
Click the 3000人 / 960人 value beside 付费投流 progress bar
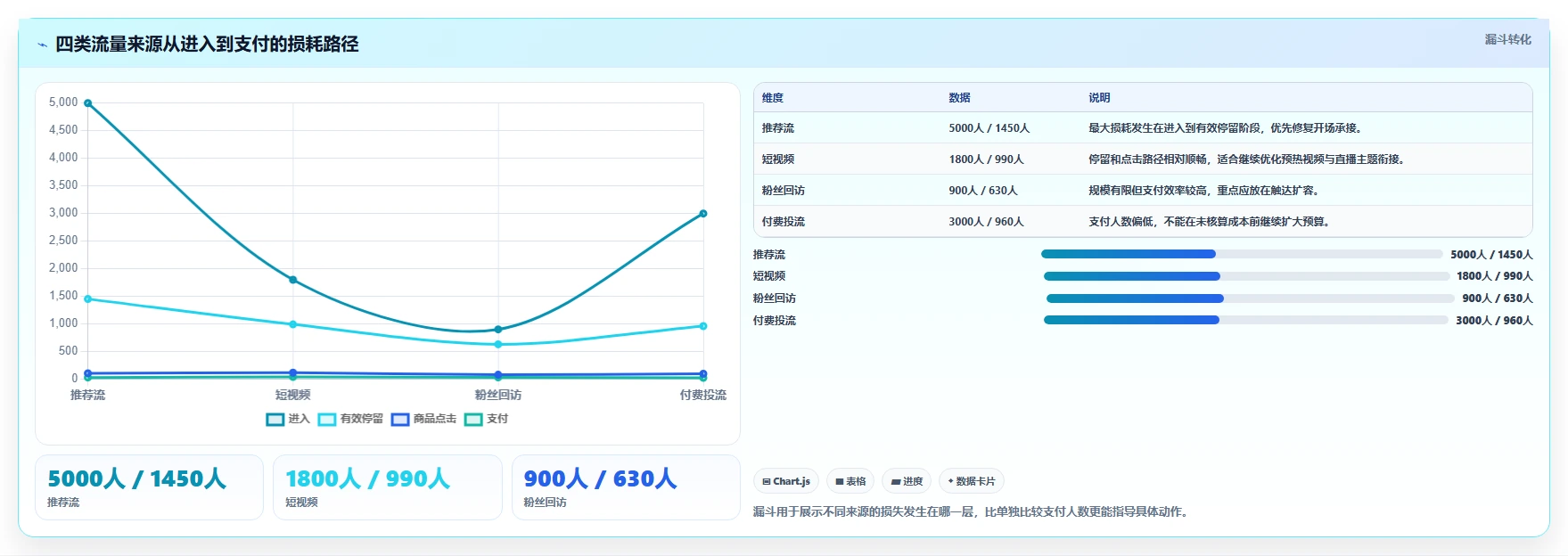pyautogui.click(x=1495, y=321)
